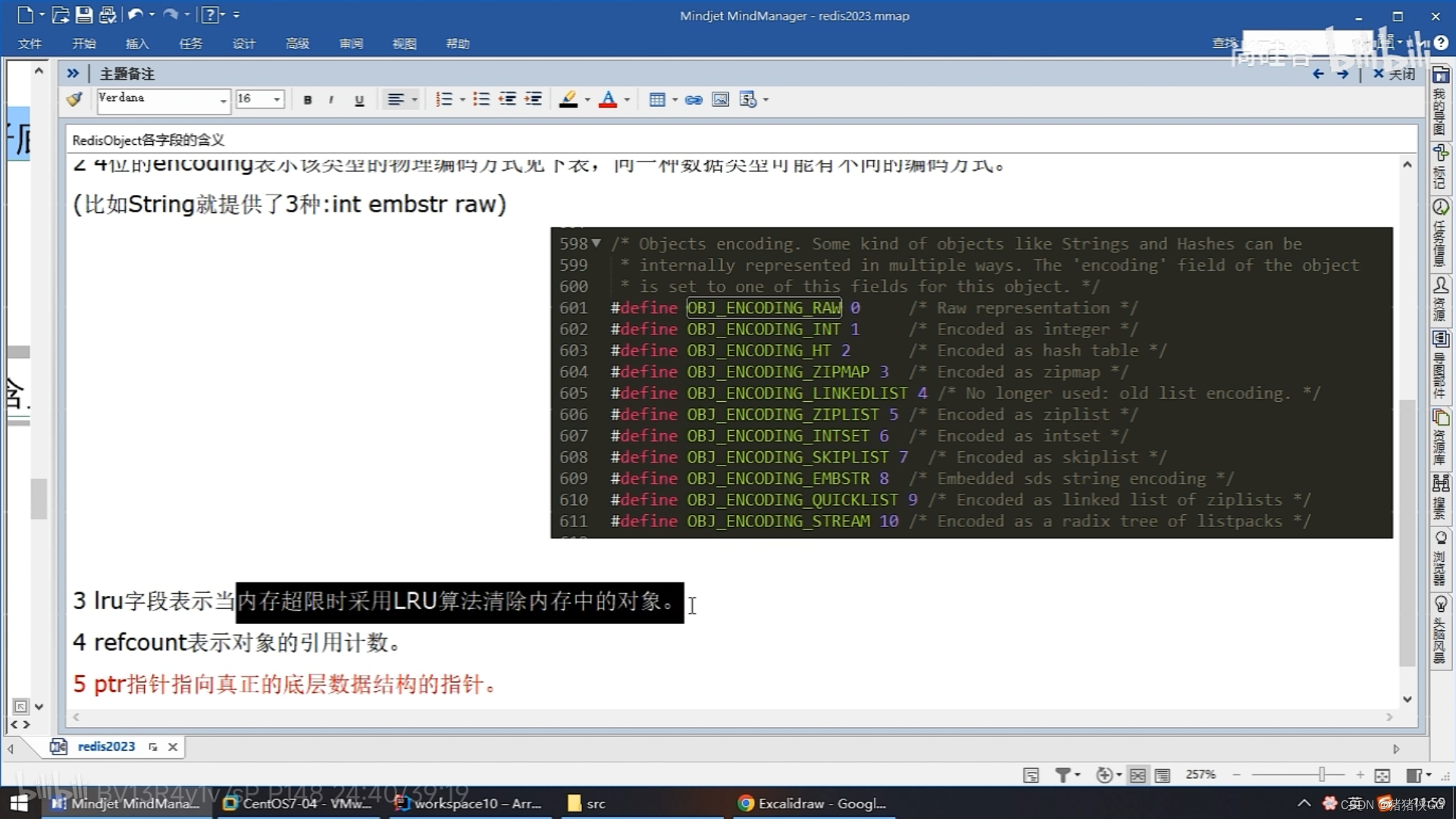The width and height of the screenshot is (1456, 819).
Task: Click the insert hyperlink icon
Action: tap(693, 99)
